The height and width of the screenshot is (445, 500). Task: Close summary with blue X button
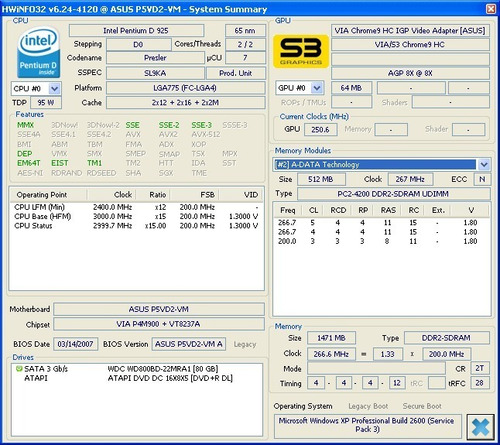coord(480,427)
